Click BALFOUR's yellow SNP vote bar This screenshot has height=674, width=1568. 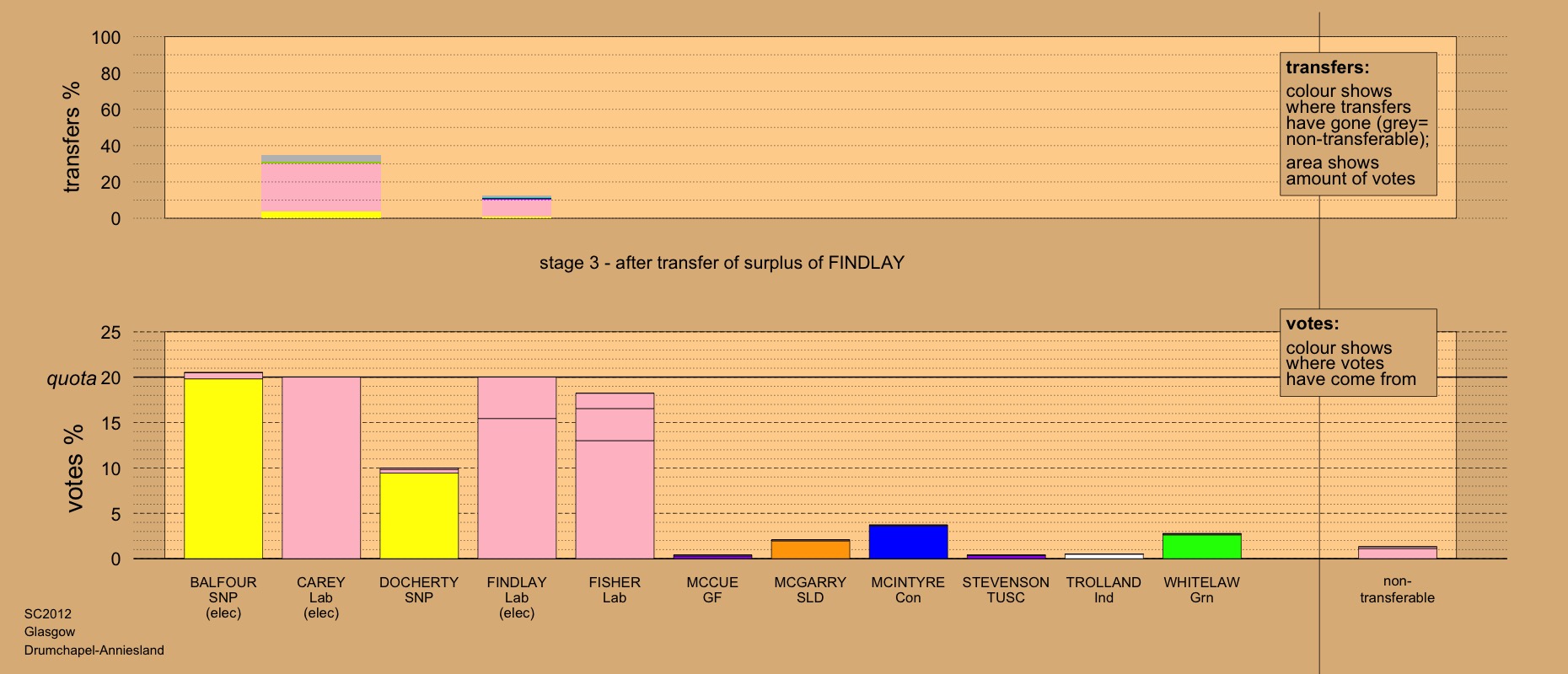(223, 468)
